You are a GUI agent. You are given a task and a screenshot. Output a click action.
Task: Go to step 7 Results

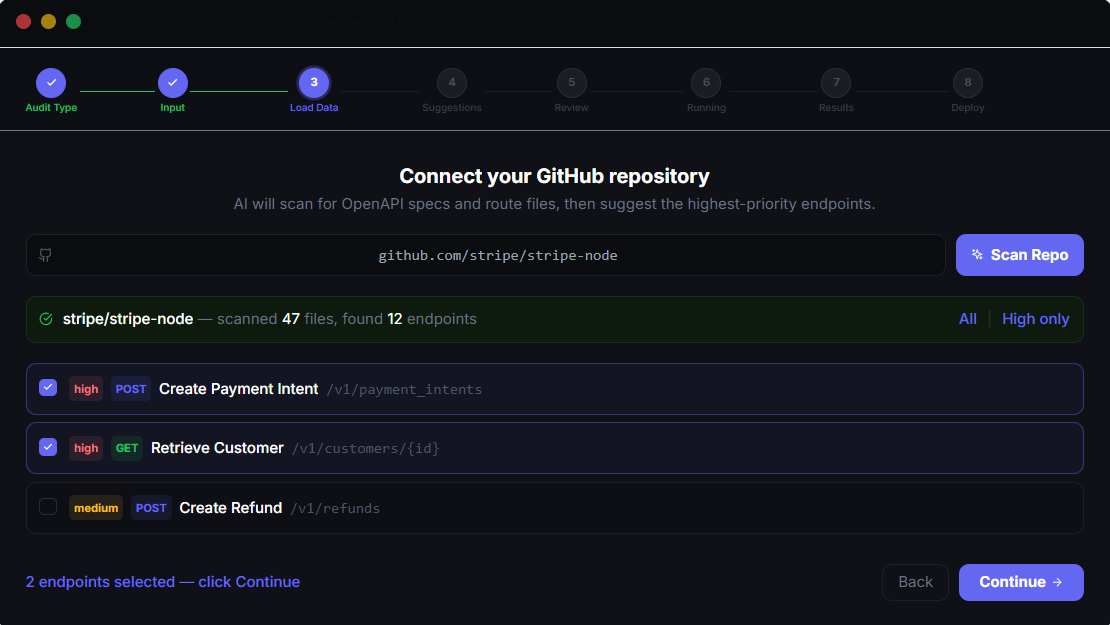(x=836, y=83)
